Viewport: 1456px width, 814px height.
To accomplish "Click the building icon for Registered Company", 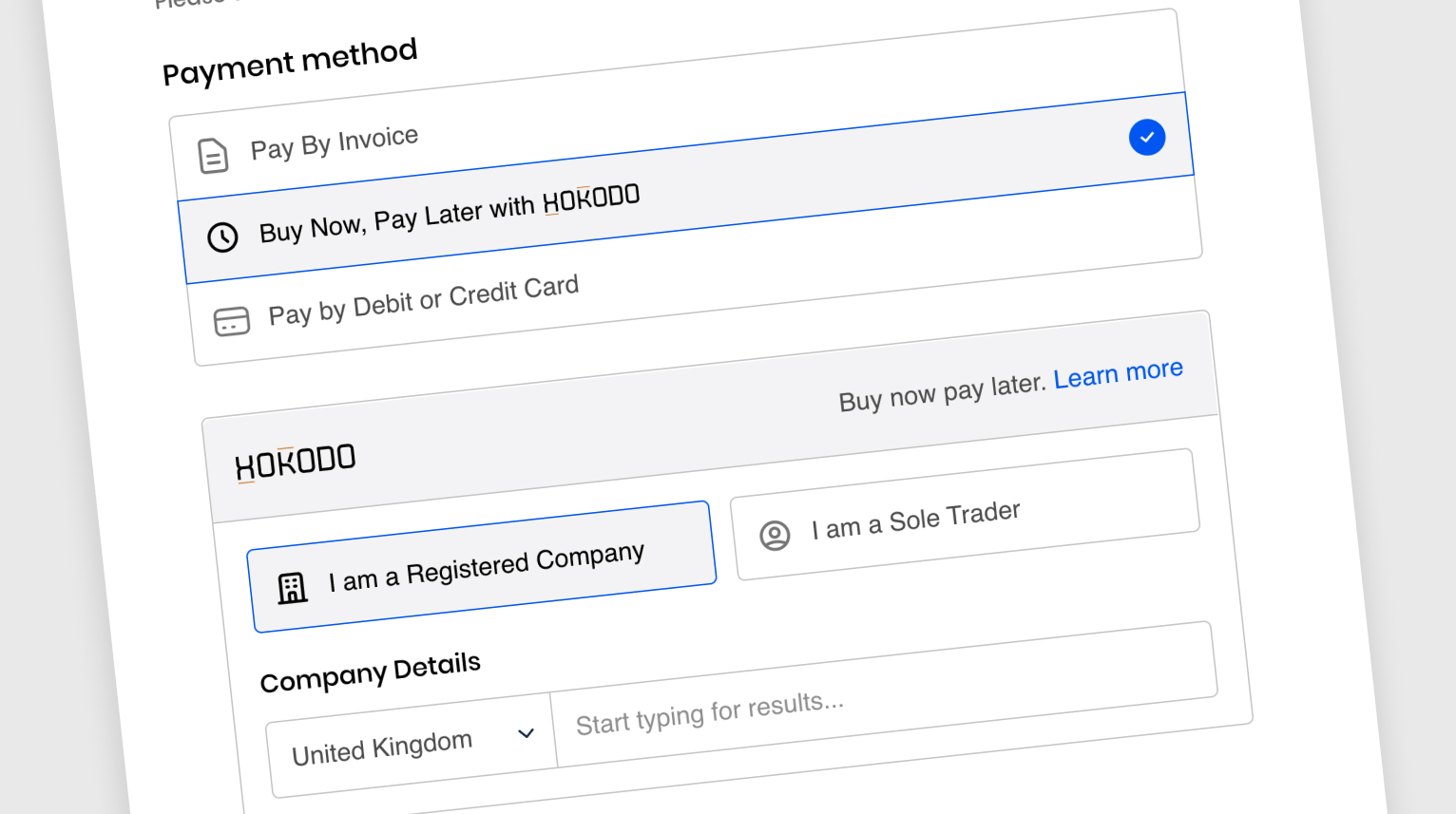I will point(292,588).
